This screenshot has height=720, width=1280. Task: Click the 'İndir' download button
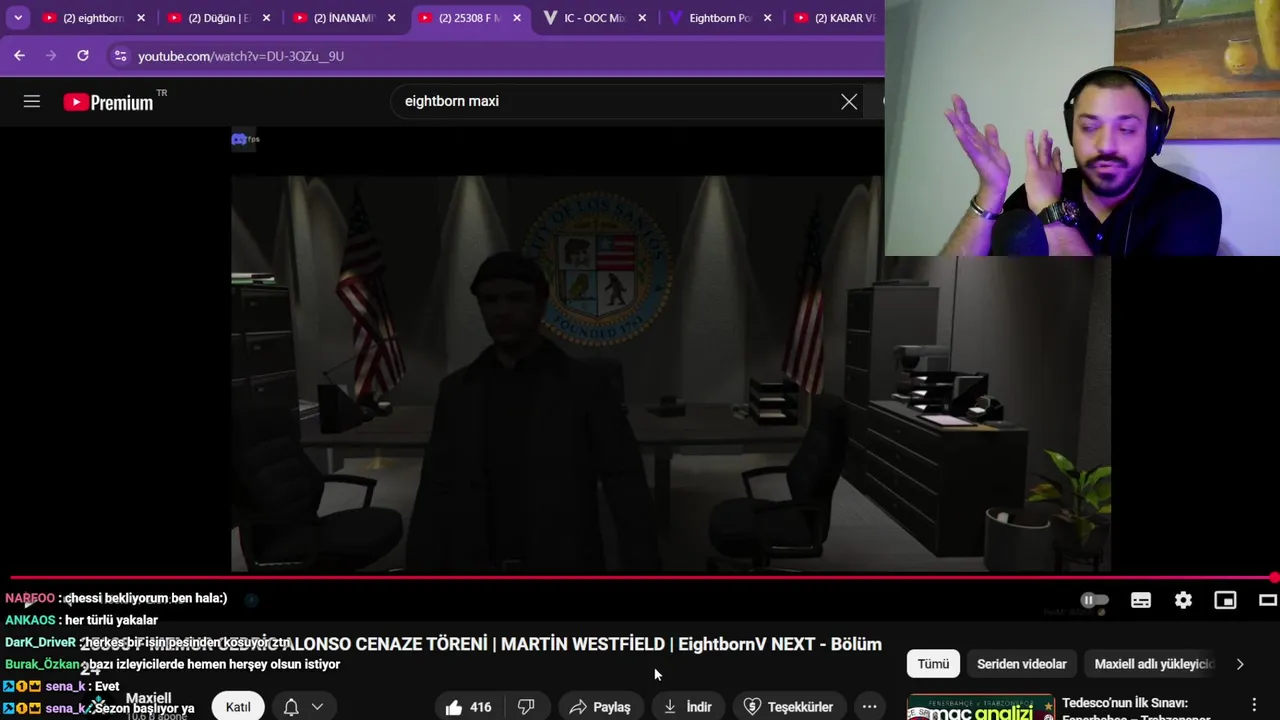pyautogui.click(x=688, y=707)
